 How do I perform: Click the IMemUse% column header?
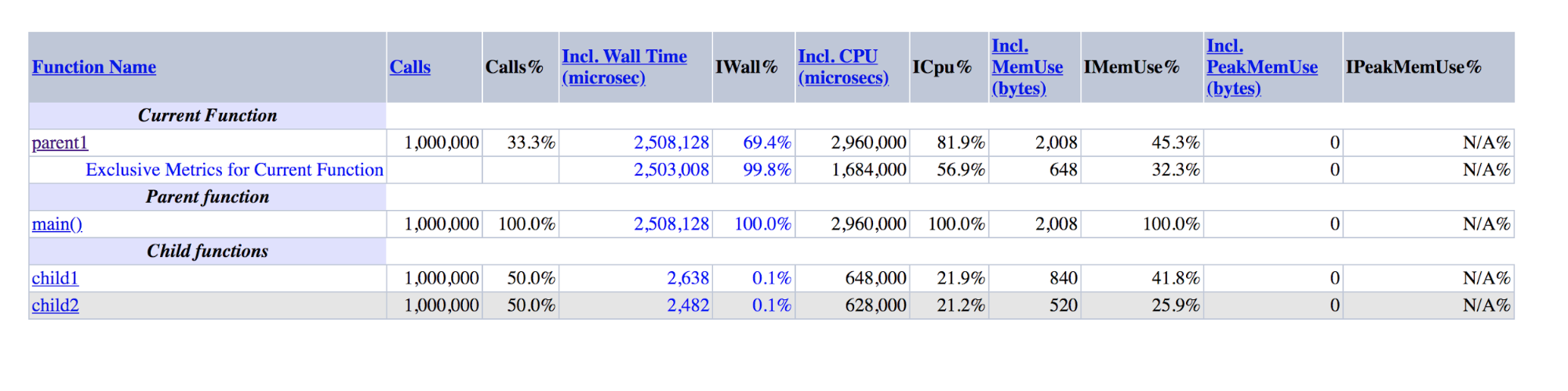tap(1132, 67)
